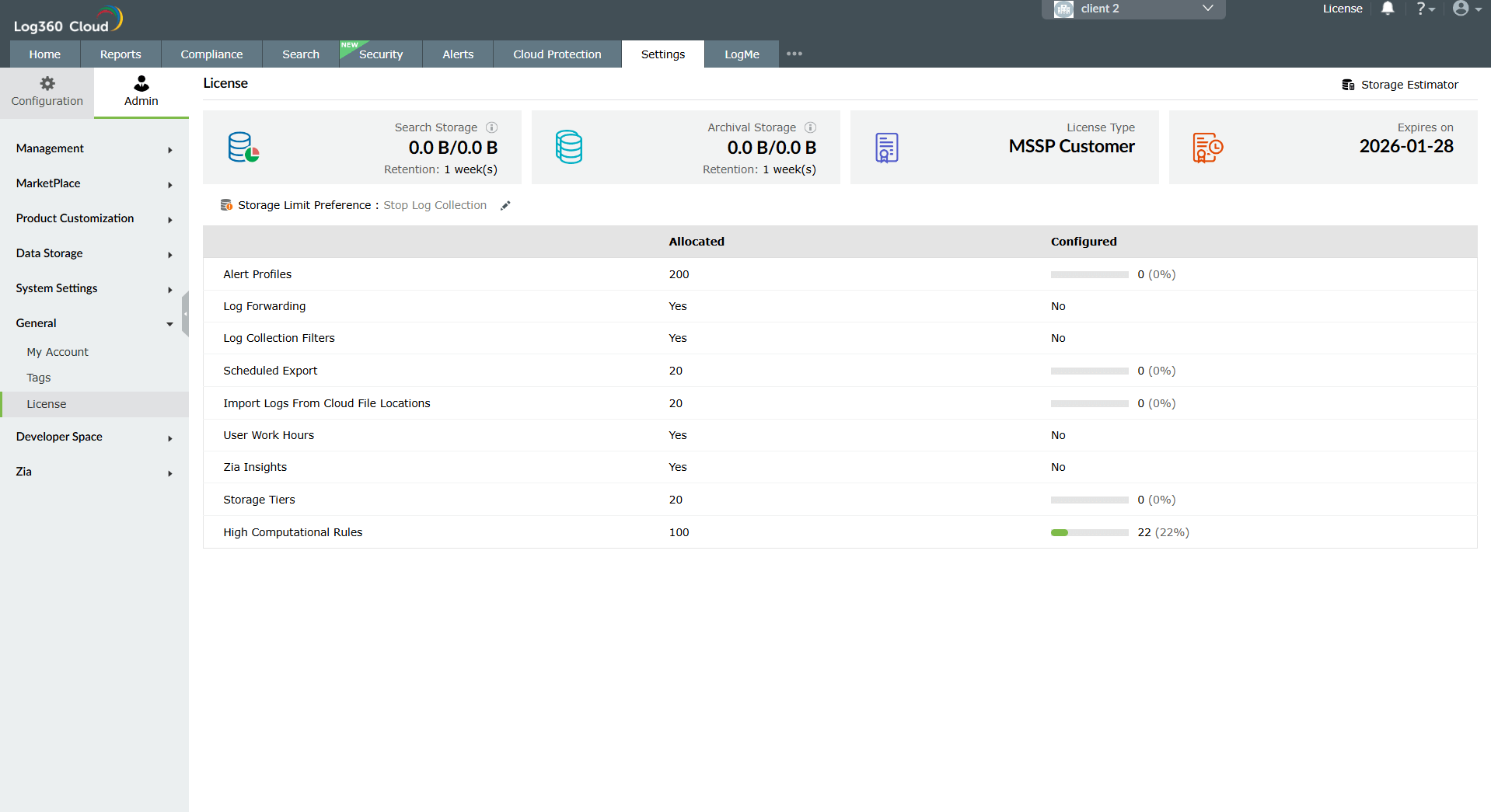Click the Stop Log Collection preference text

pos(435,205)
